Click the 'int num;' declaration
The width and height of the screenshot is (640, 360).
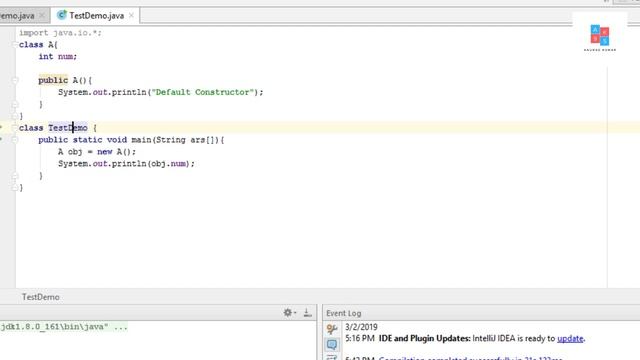pos(58,56)
